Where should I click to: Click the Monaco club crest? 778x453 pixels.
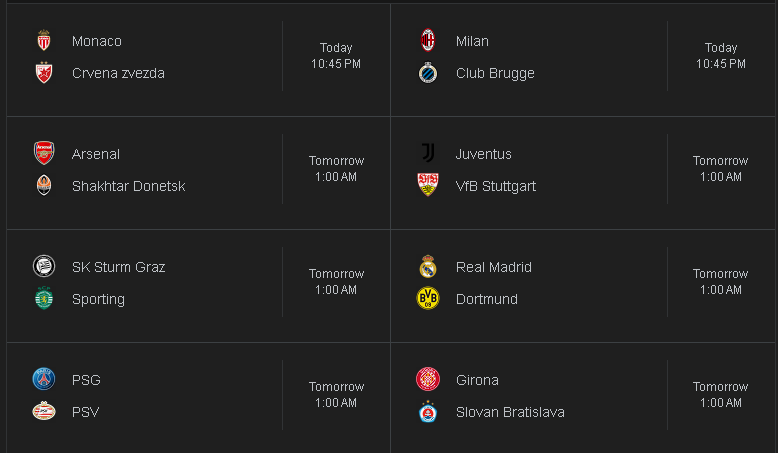(x=44, y=41)
